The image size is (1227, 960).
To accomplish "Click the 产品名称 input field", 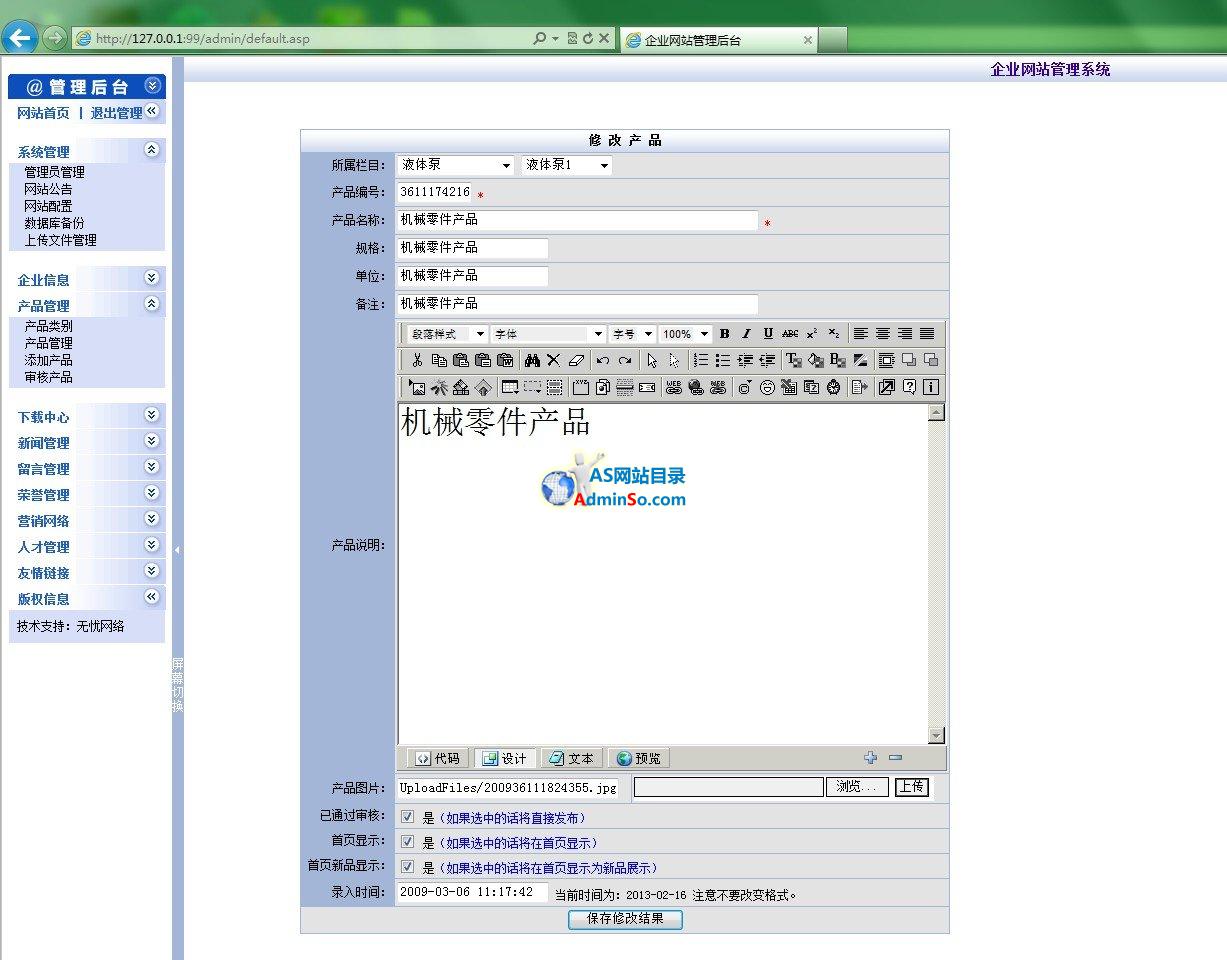I will 577,220.
